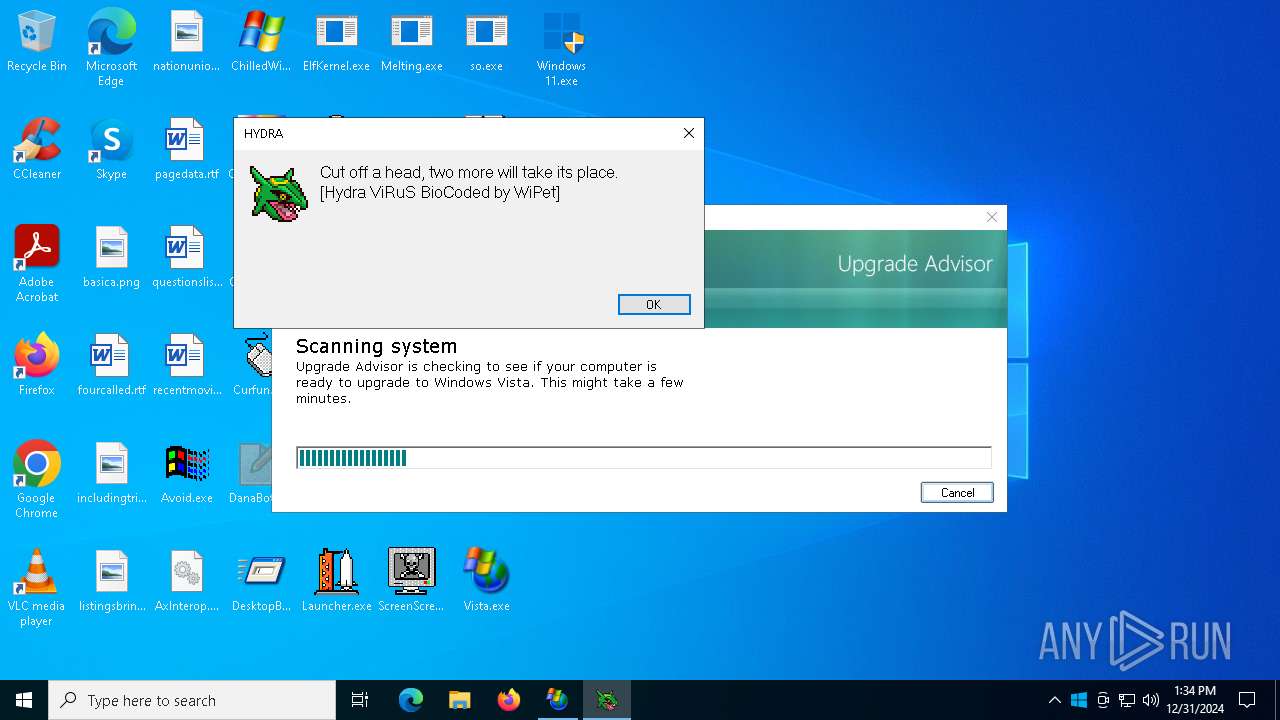The width and height of the screenshot is (1280, 720).
Task: Switch to Vista Upgrade Advisor taskbar item
Action: [557, 700]
